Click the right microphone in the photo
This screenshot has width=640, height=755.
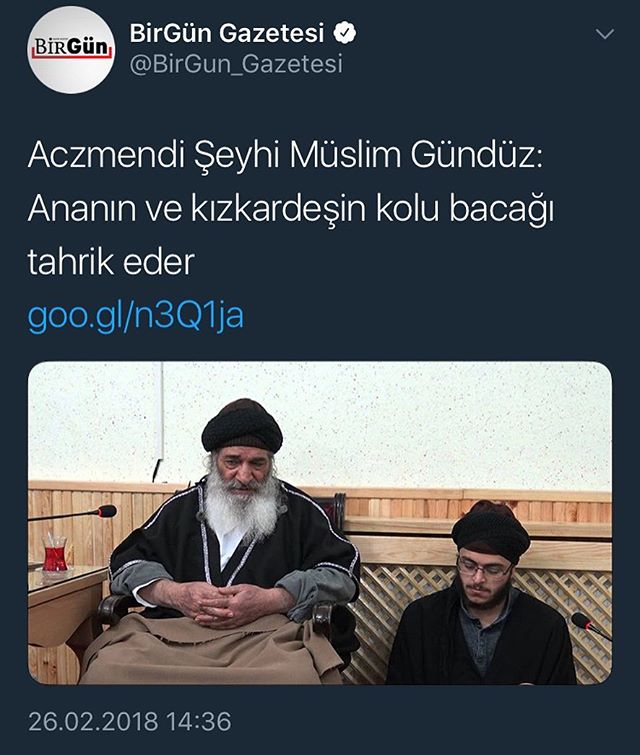[590, 625]
